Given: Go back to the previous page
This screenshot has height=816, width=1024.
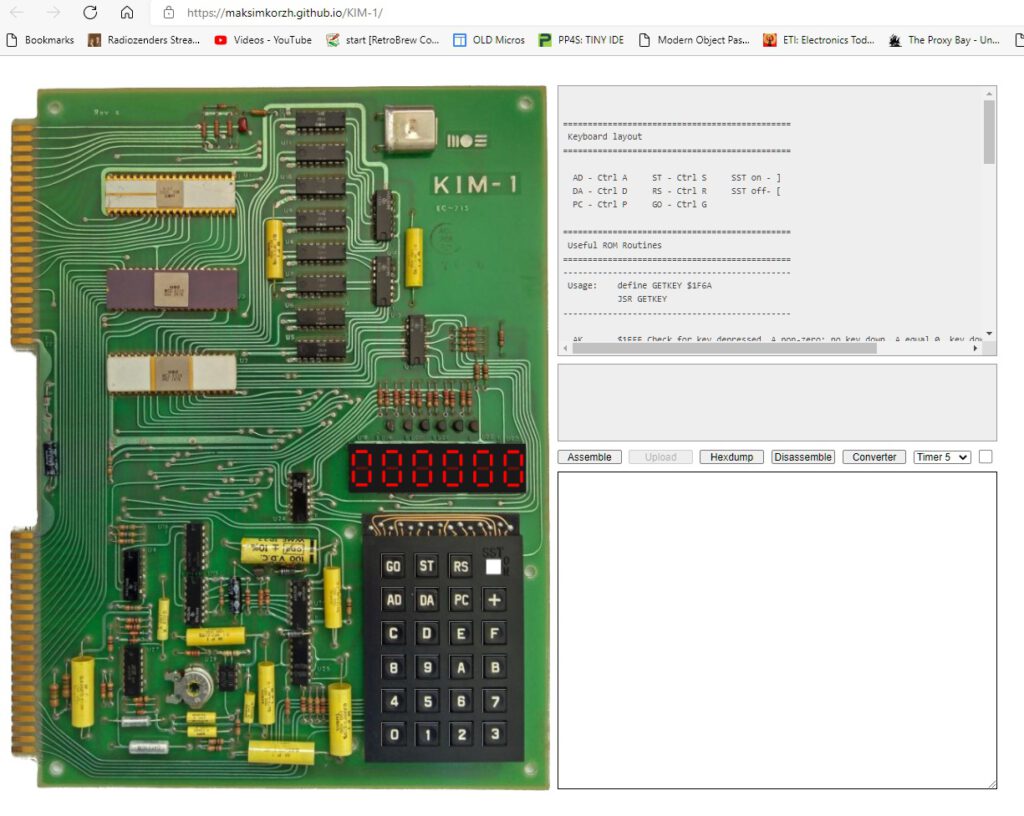Looking at the screenshot, I should coord(16,12).
